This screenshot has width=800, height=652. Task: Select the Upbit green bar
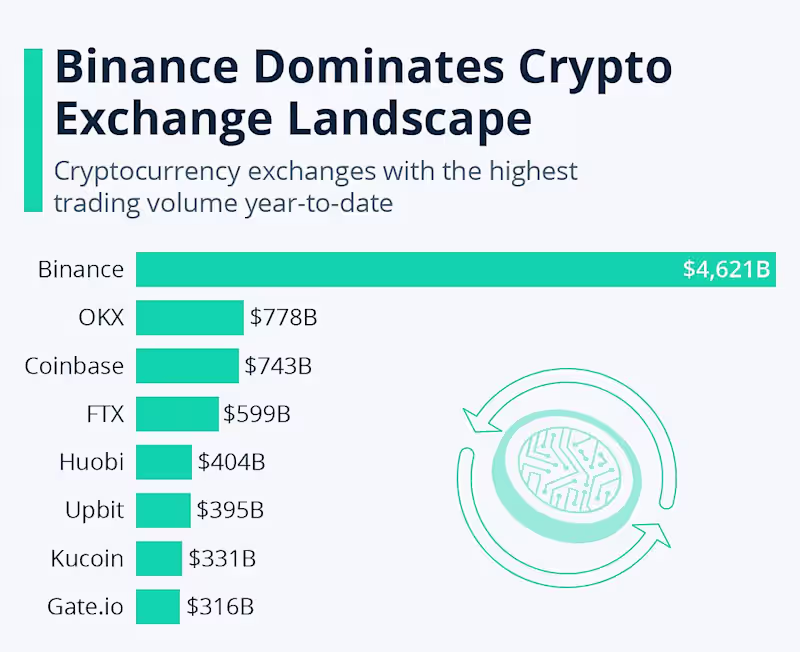click(x=163, y=510)
